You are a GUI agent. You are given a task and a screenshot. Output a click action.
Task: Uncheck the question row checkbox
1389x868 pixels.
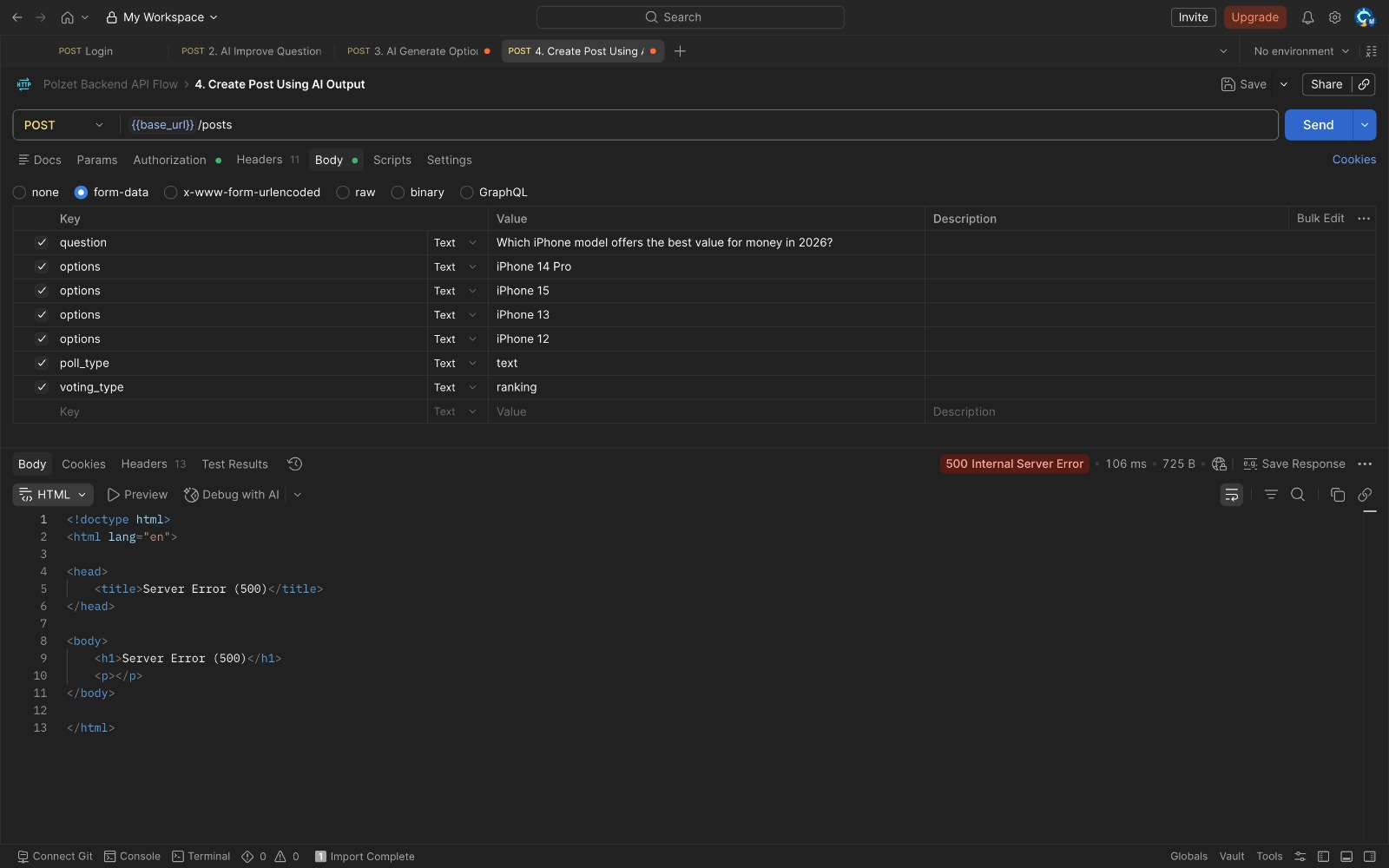[x=42, y=242]
